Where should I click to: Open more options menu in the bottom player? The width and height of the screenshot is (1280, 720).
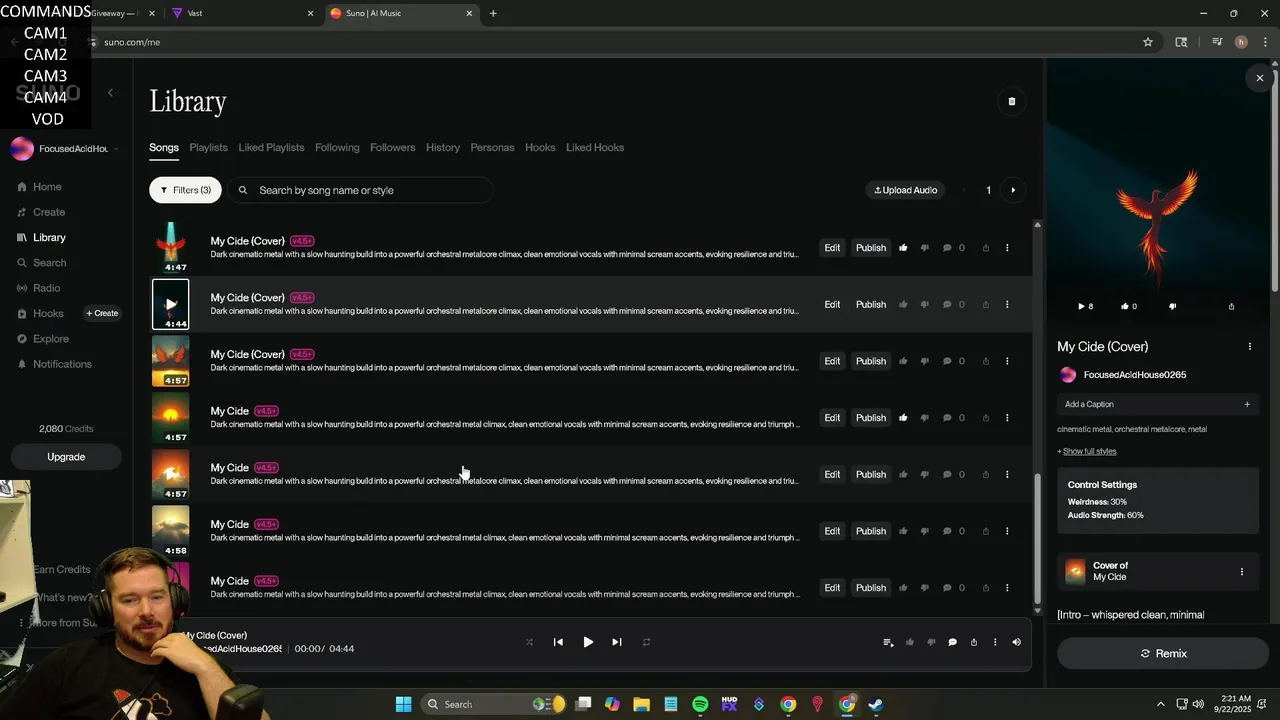pyautogui.click(x=995, y=642)
